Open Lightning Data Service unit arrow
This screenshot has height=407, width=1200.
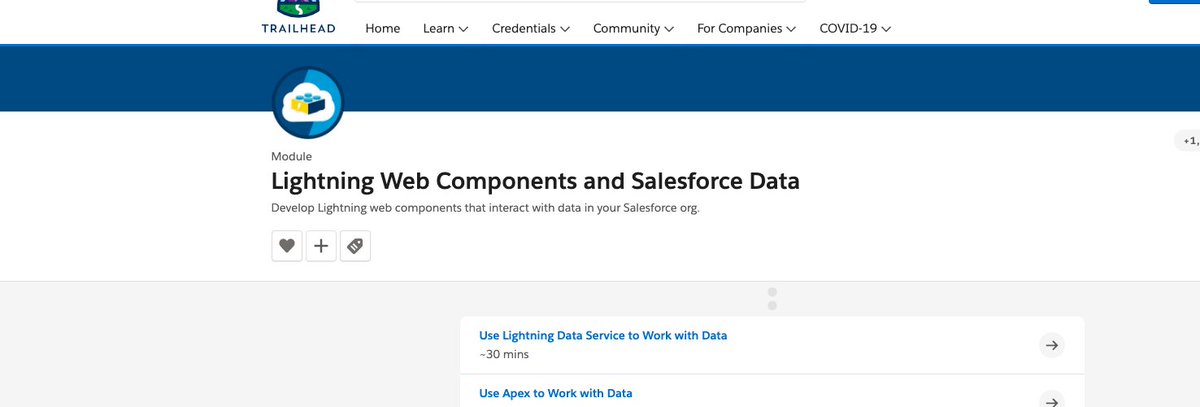1051,345
